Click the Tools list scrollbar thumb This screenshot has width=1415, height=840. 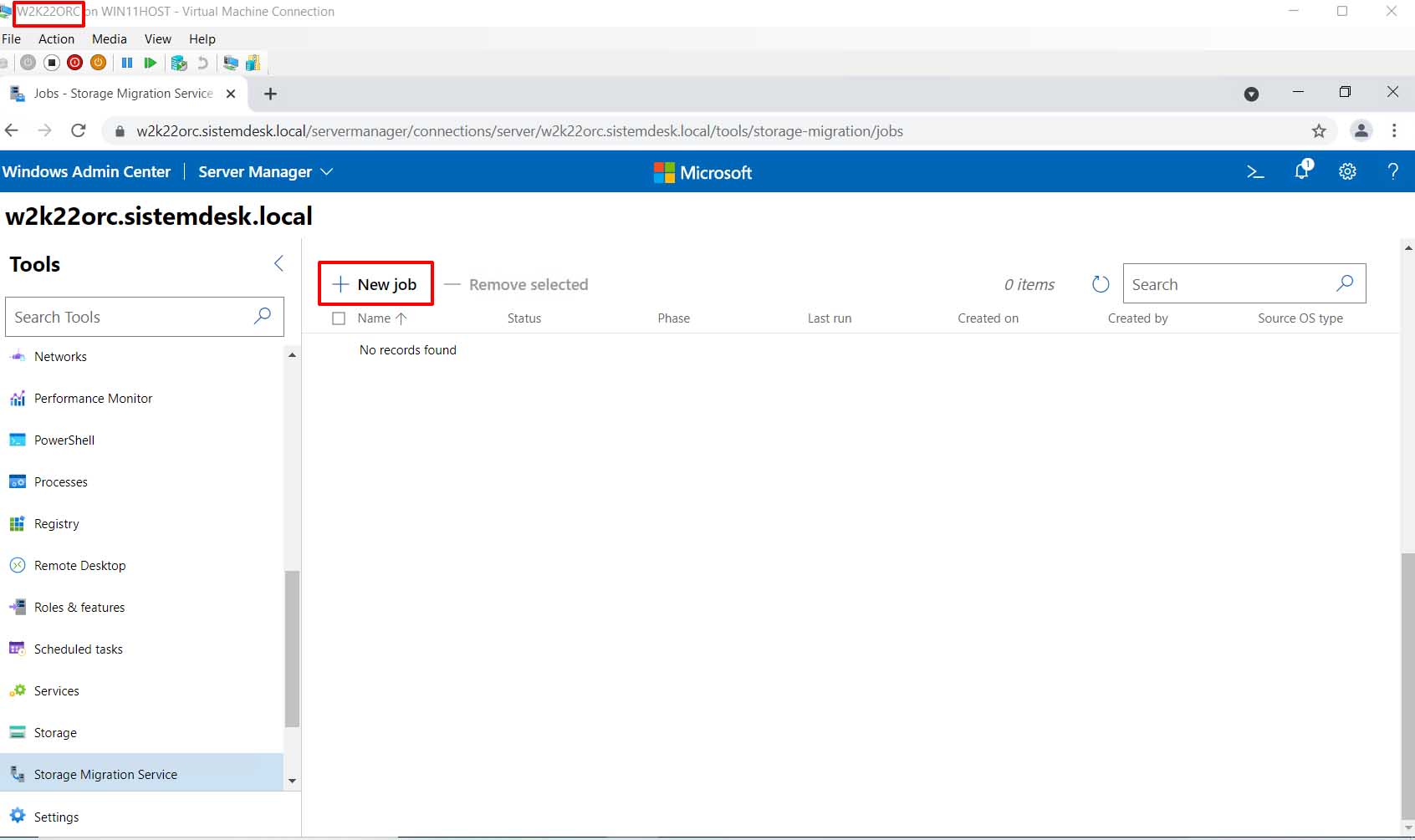(x=292, y=649)
